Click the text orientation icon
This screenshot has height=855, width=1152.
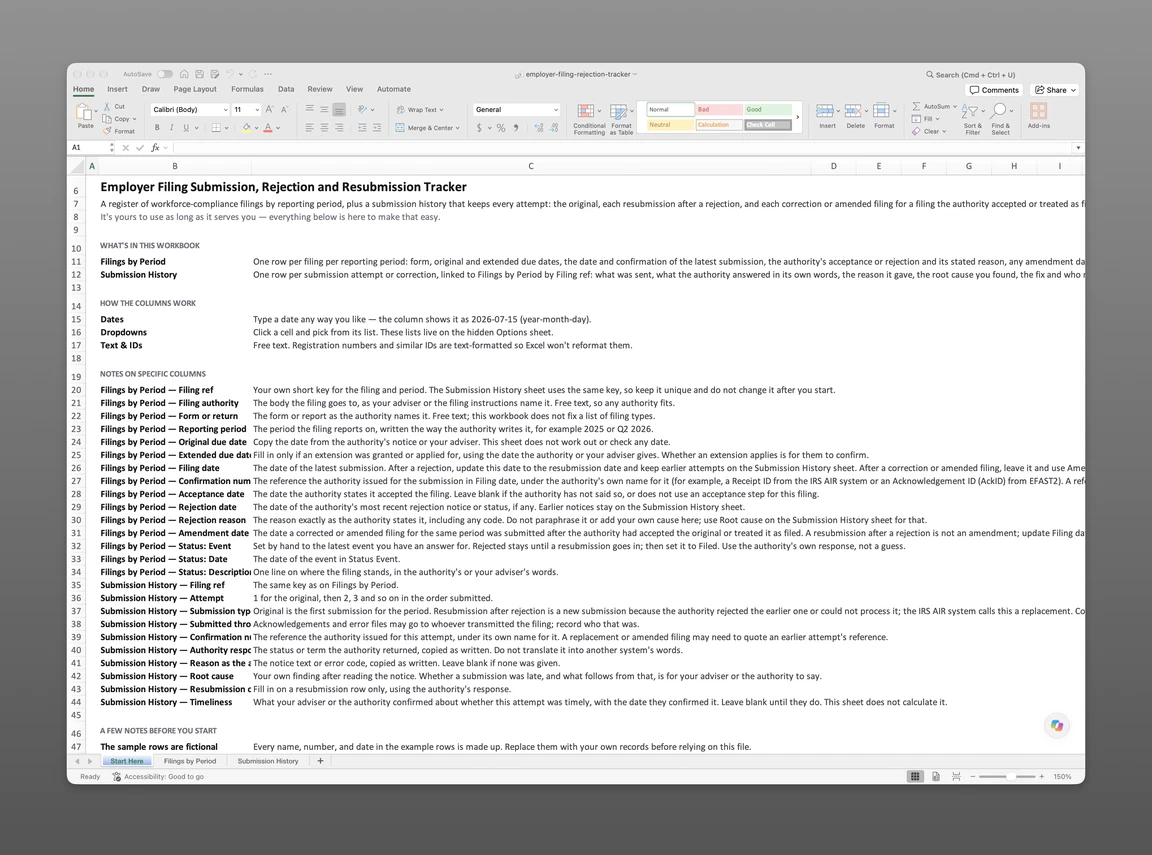[x=362, y=109]
